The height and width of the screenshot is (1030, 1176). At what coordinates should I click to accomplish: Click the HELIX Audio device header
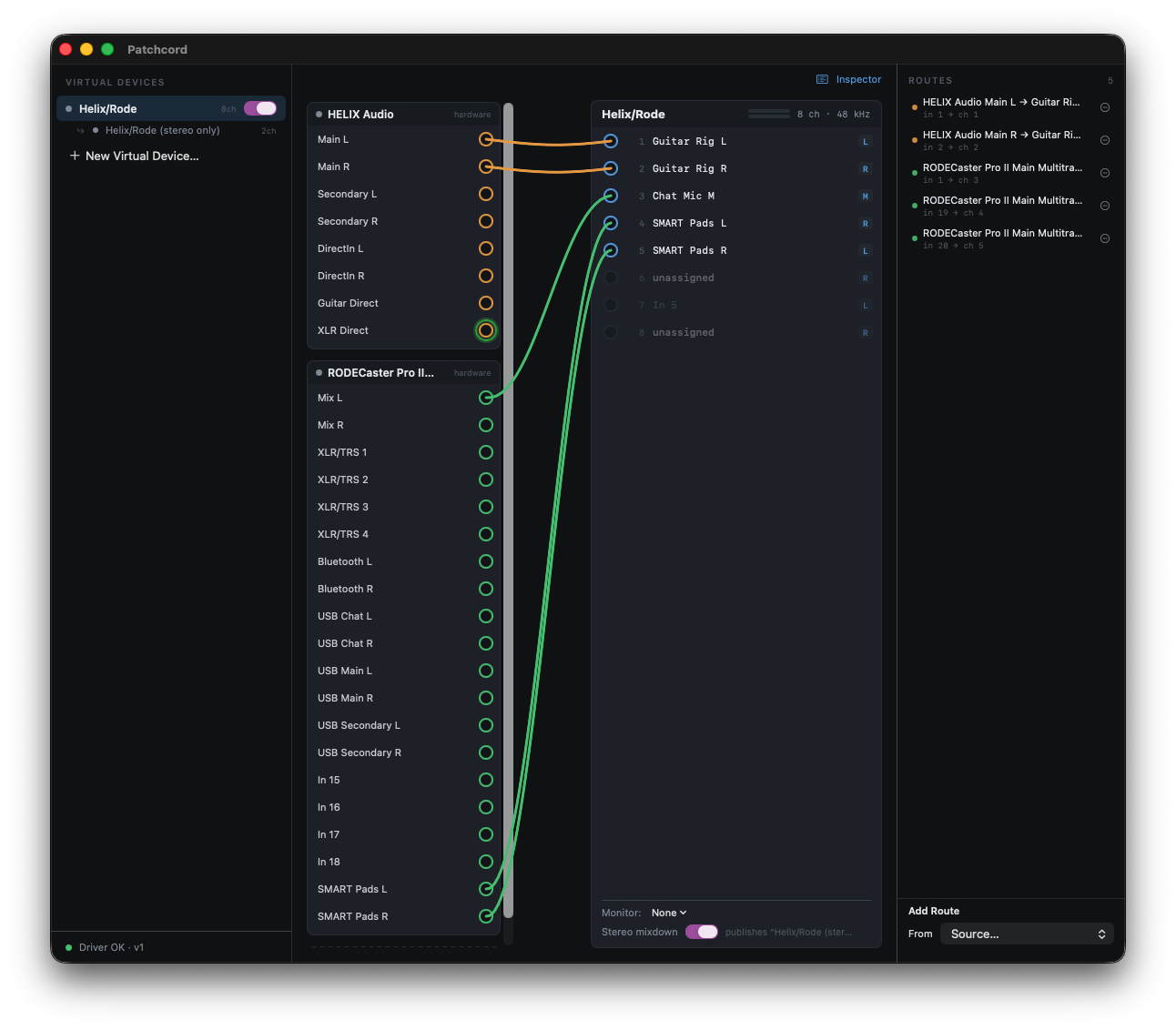coord(403,114)
